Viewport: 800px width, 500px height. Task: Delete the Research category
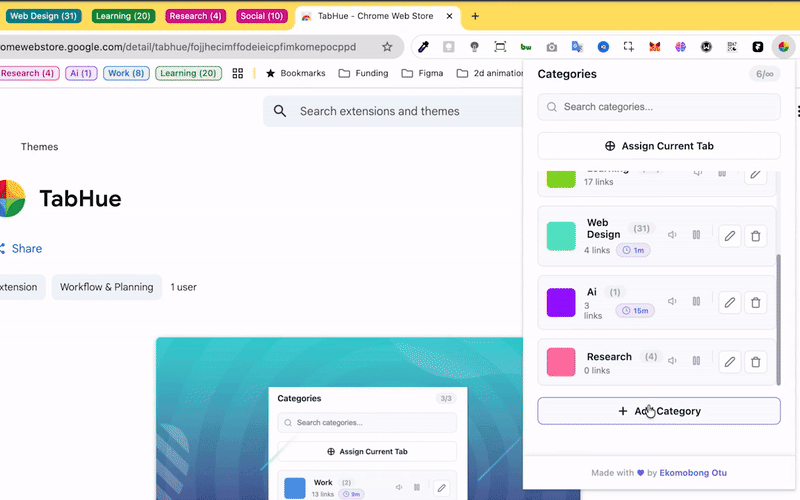tap(756, 362)
